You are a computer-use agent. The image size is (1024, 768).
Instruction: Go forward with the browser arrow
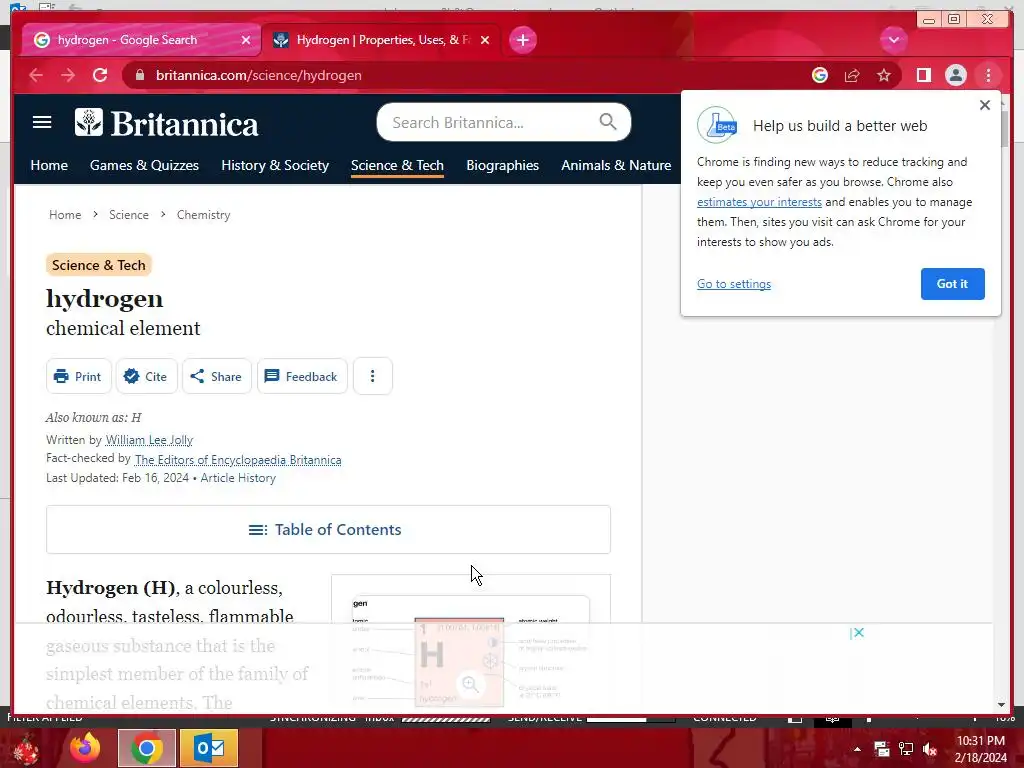pyautogui.click(x=68, y=75)
